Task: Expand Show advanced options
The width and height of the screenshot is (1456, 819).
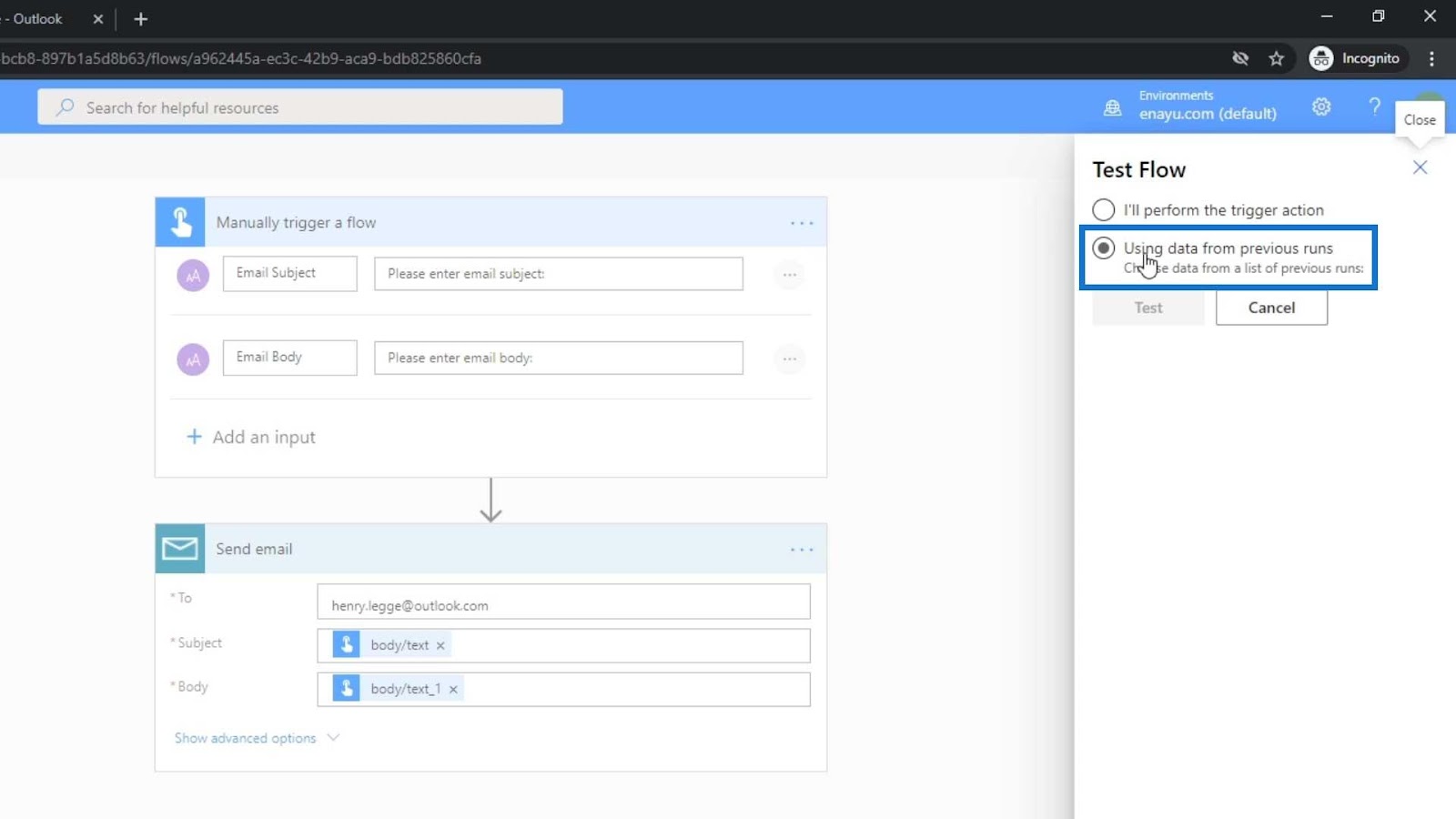Action: [257, 738]
